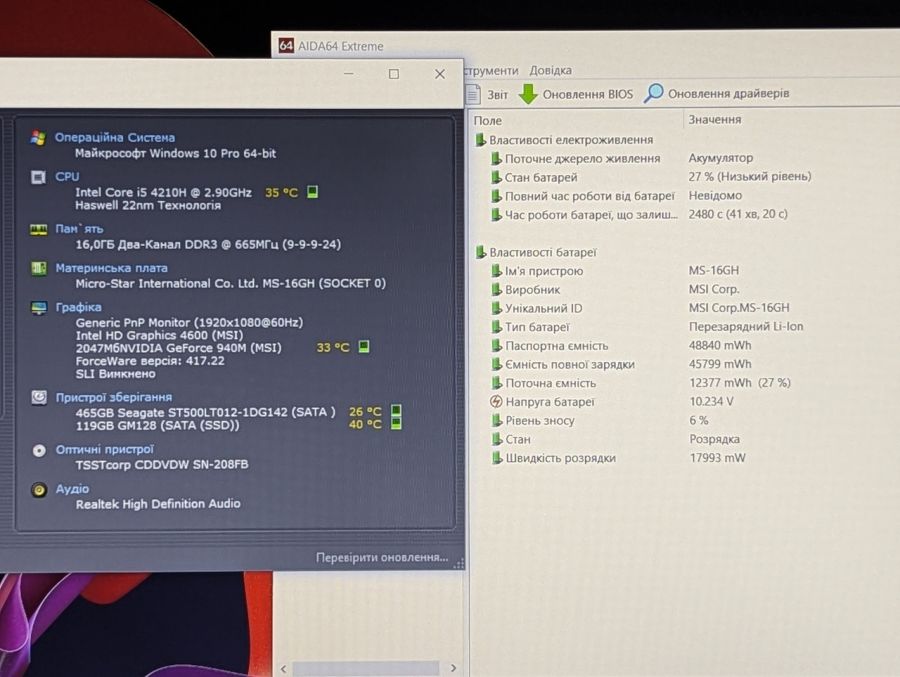This screenshot has width=900, height=677.
Task: Open the Операційна Система section link
Action: [115, 137]
